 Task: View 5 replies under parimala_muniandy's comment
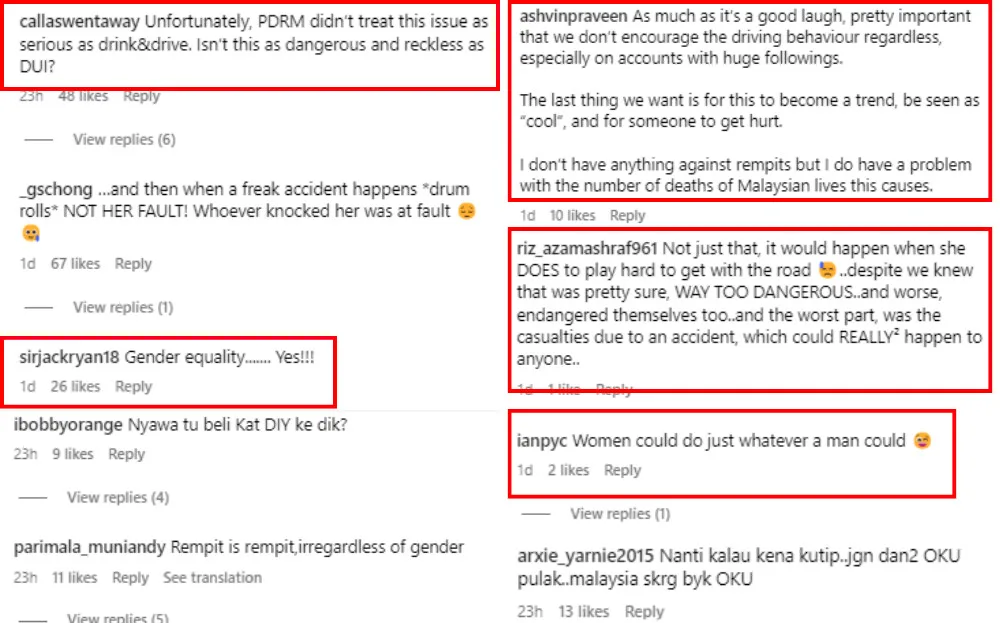(x=118, y=617)
